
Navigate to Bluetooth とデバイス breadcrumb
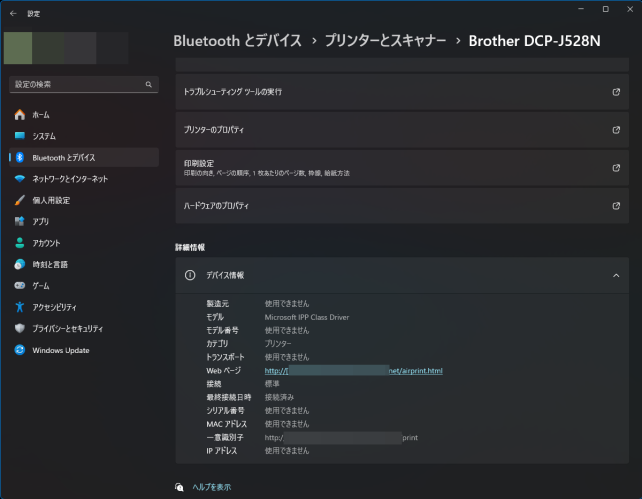(x=237, y=41)
